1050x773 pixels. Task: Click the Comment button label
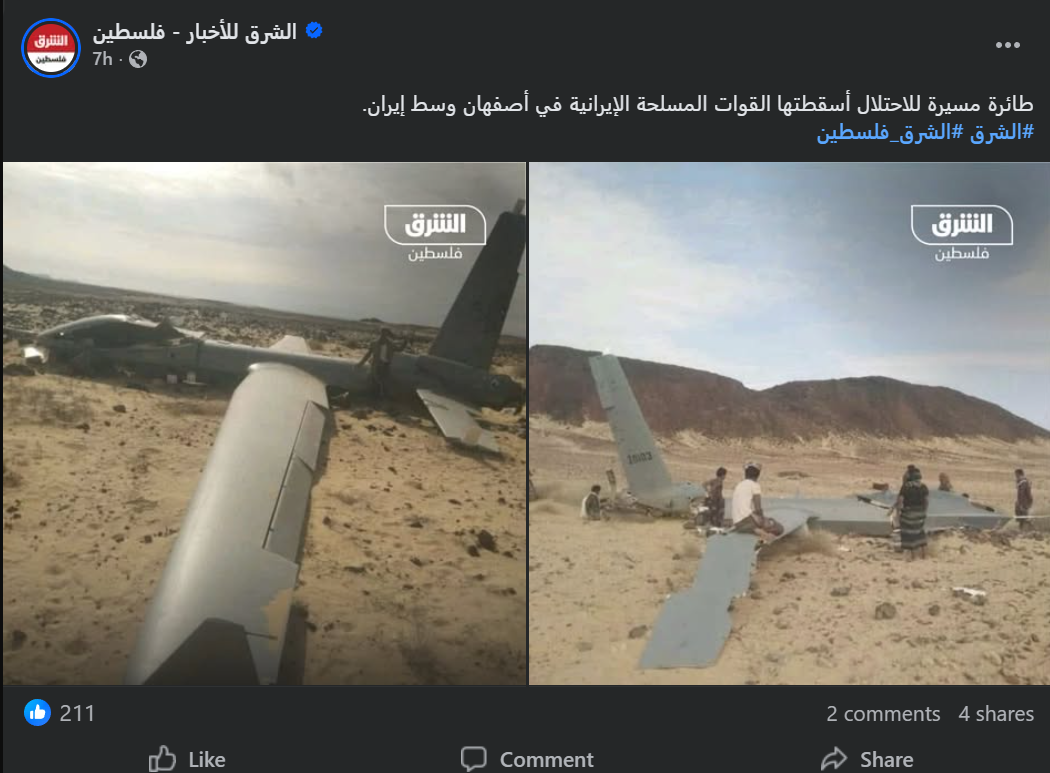click(546, 760)
